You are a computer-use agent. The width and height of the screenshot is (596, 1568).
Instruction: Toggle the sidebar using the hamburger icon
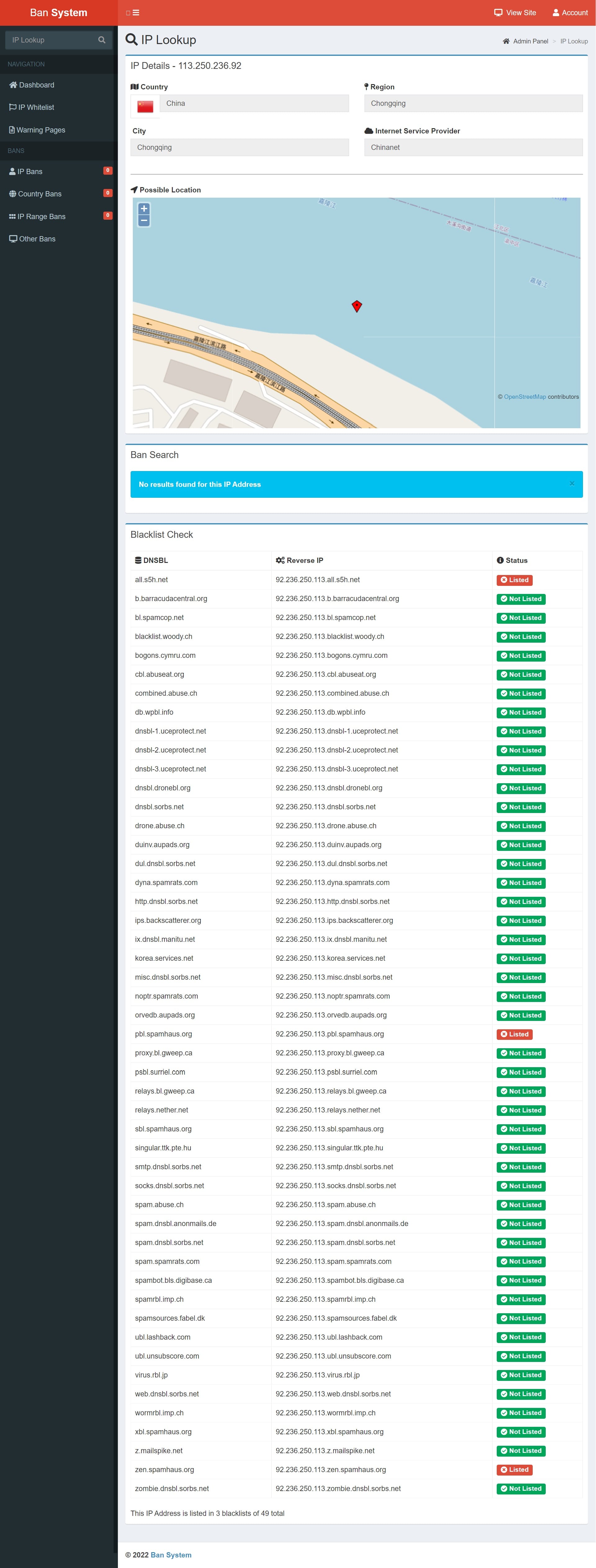click(136, 12)
